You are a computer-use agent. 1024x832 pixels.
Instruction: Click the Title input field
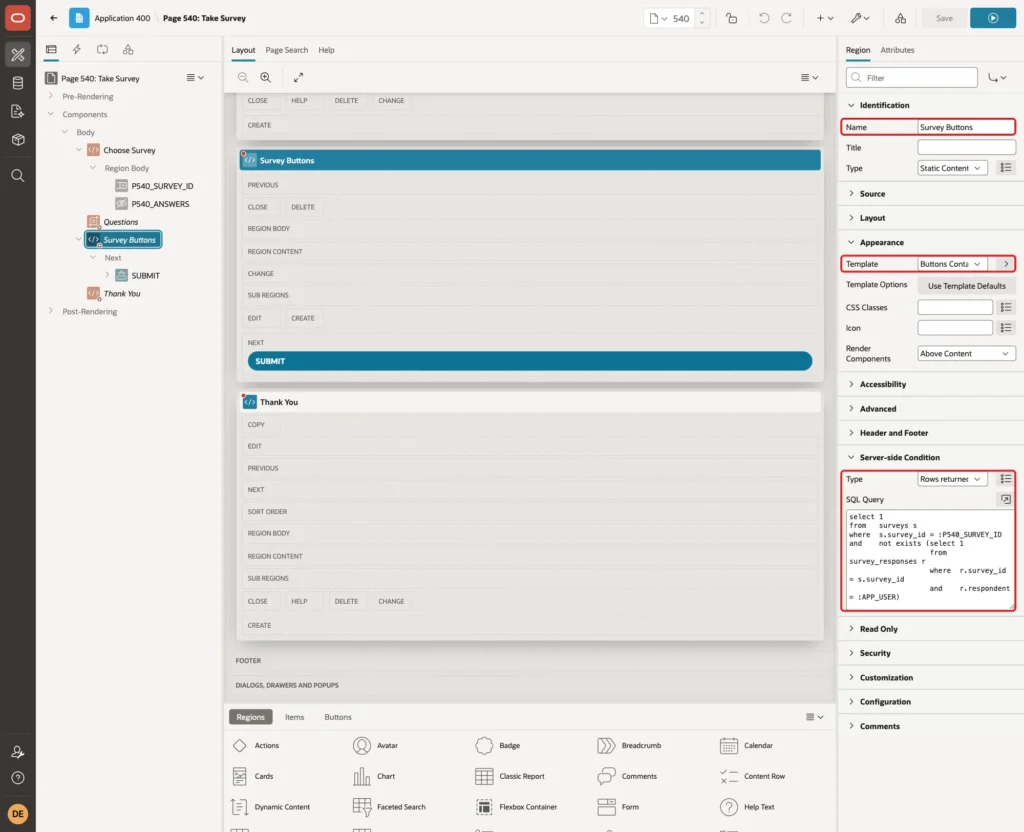[x=966, y=148]
